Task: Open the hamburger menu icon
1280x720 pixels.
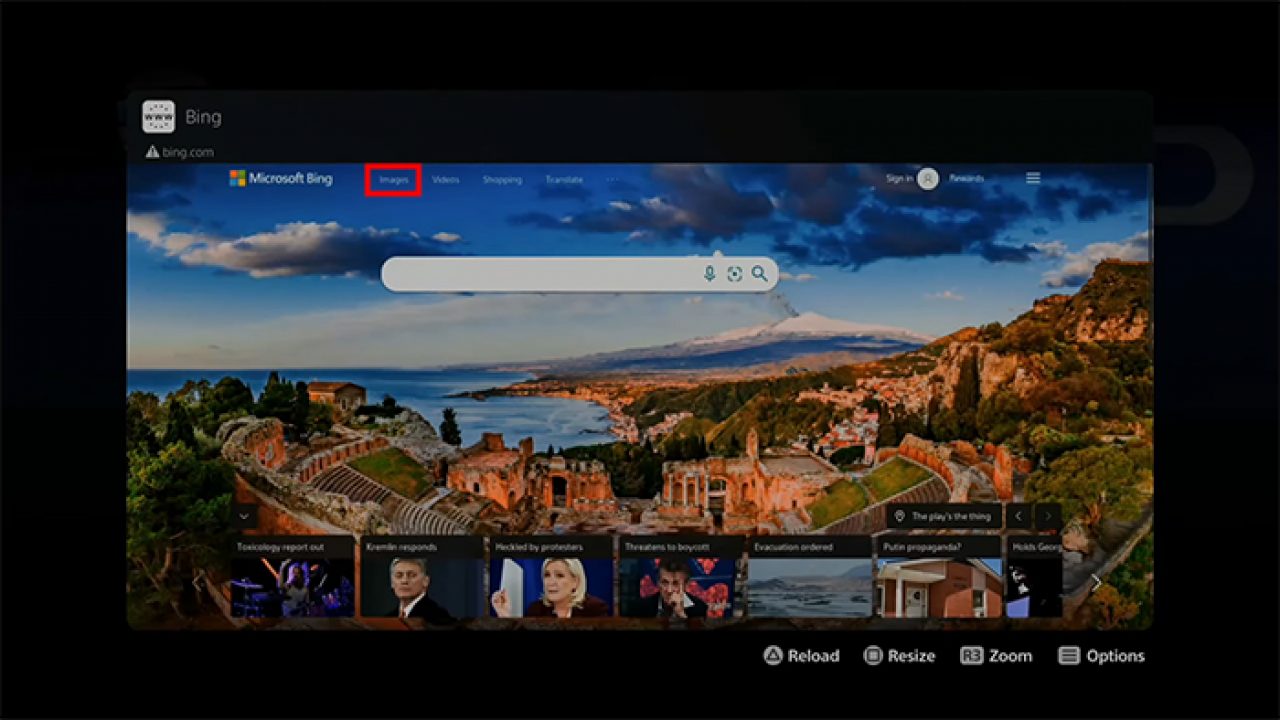Action: coord(1033,178)
